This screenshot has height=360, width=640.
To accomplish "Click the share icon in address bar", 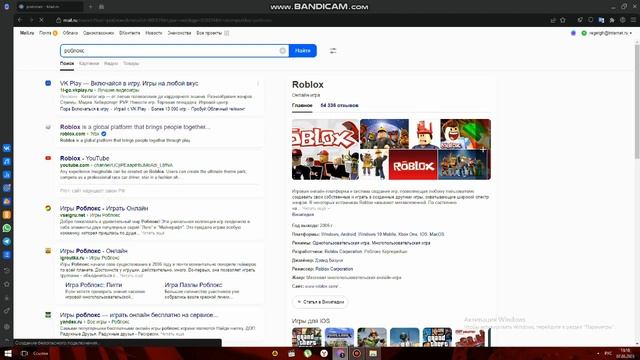I will pyautogui.click(x=553, y=20).
